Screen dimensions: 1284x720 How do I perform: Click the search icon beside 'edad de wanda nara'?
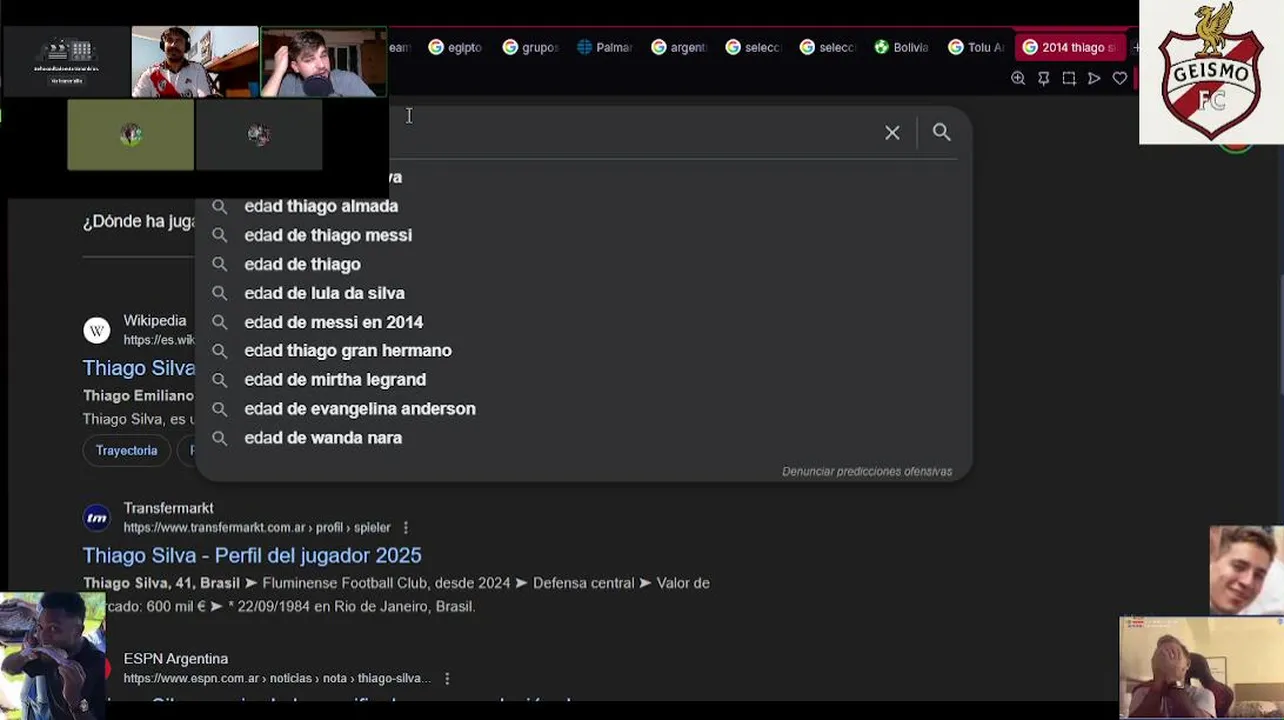pos(219,437)
